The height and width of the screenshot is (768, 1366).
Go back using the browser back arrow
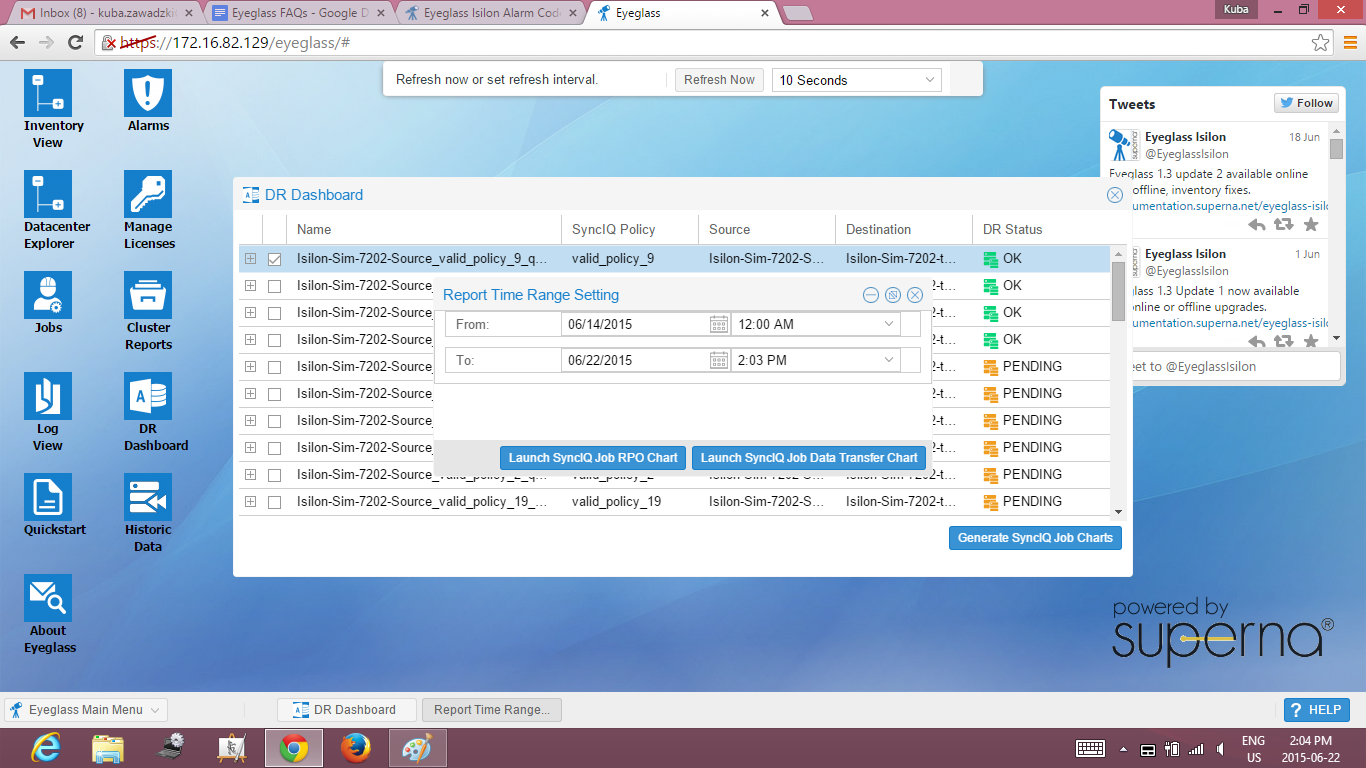pyautogui.click(x=17, y=43)
